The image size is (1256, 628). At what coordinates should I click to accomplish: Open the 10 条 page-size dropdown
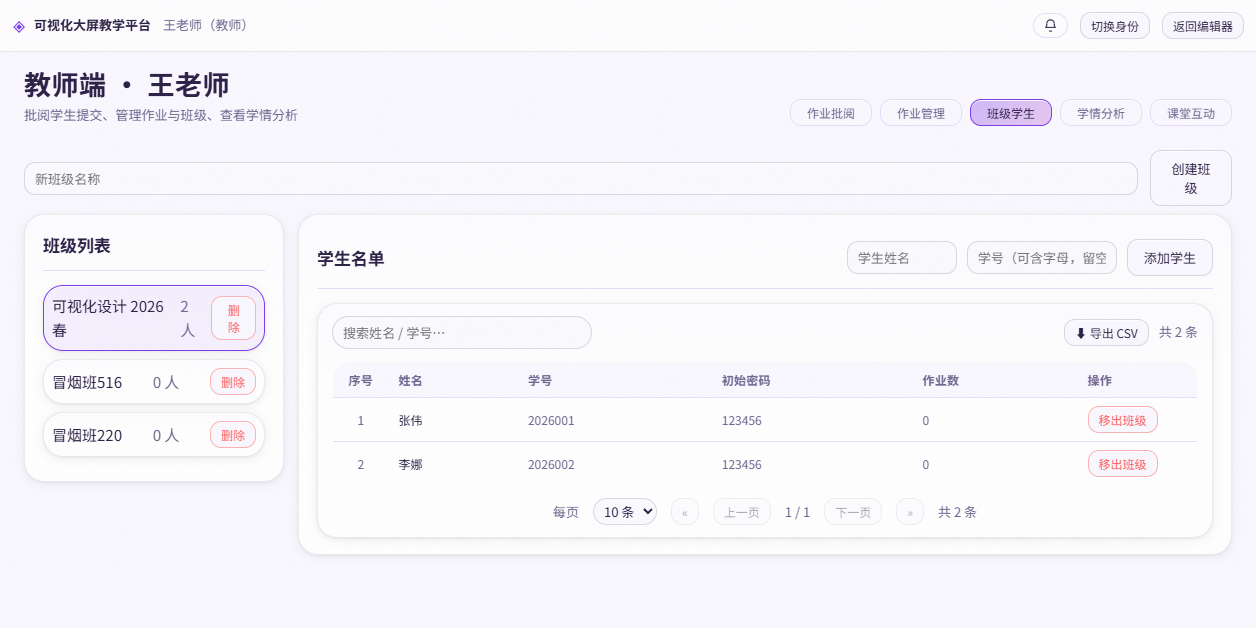pos(625,512)
